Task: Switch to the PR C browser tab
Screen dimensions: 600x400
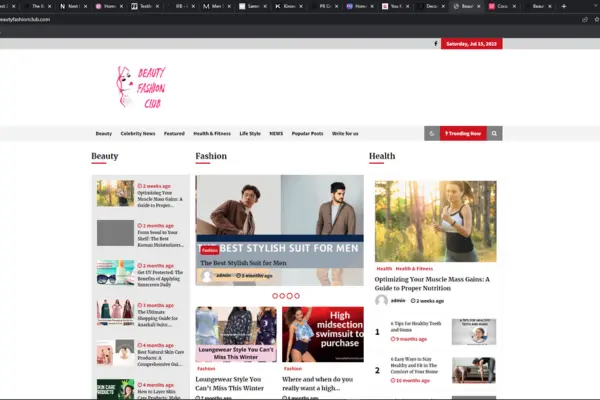Action: click(324, 6)
